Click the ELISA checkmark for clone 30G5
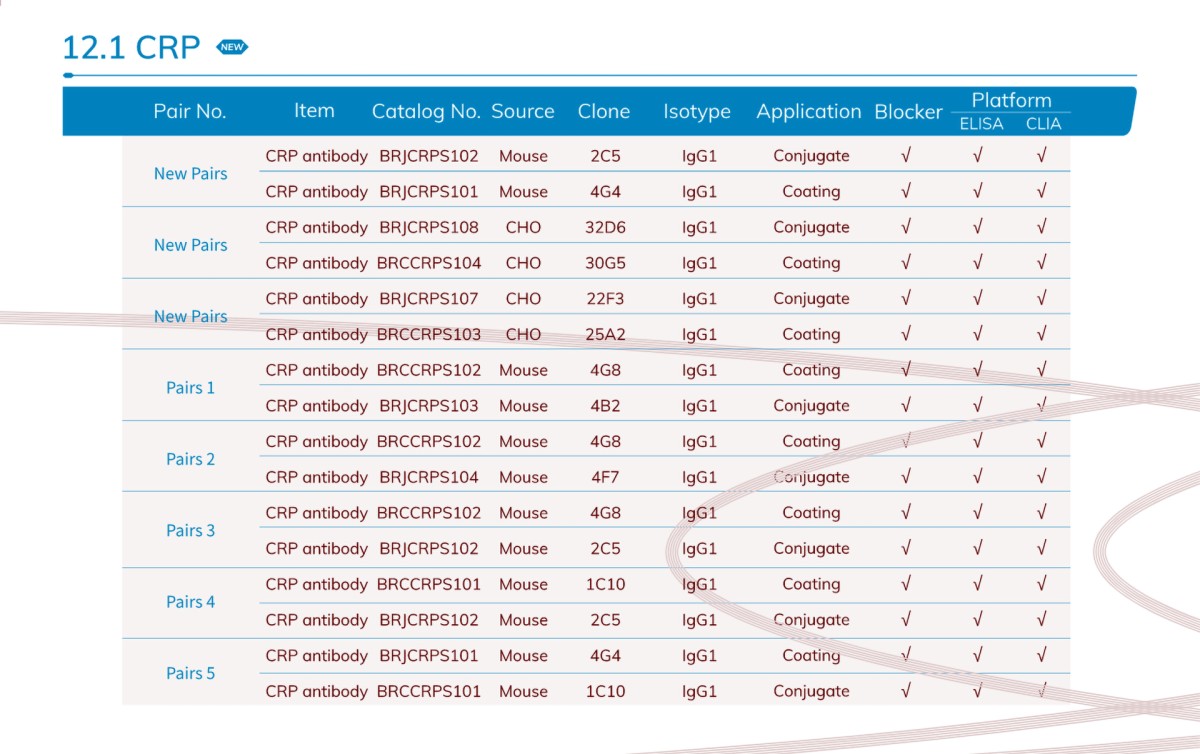This screenshot has width=1200, height=754. click(977, 263)
